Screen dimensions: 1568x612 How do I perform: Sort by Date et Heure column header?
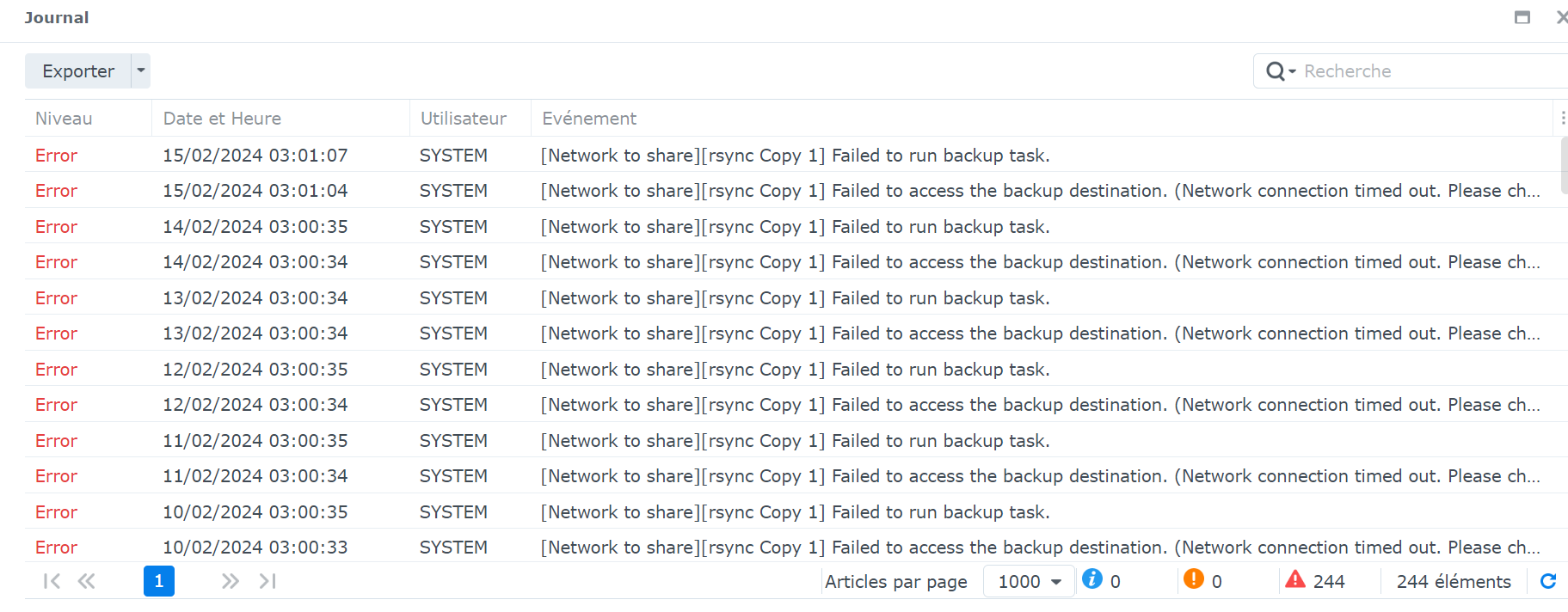(281, 119)
